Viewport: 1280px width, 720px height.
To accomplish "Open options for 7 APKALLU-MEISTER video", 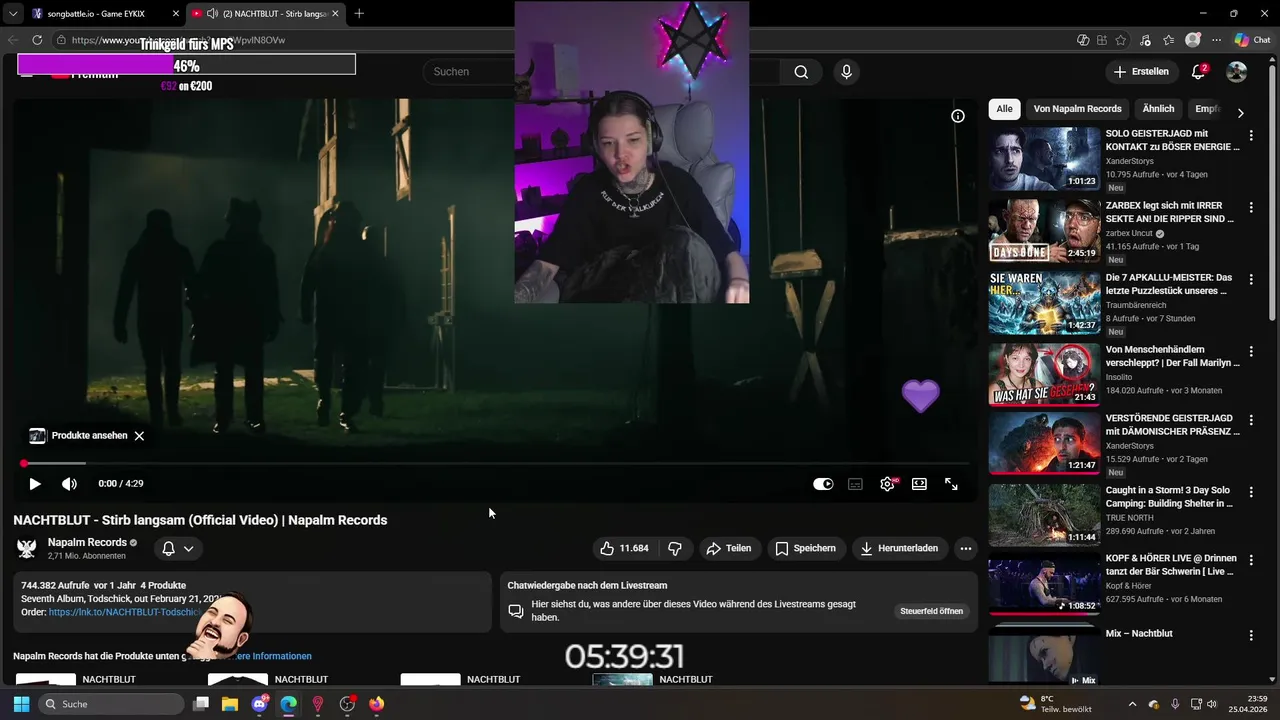I will pos(1251,279).
